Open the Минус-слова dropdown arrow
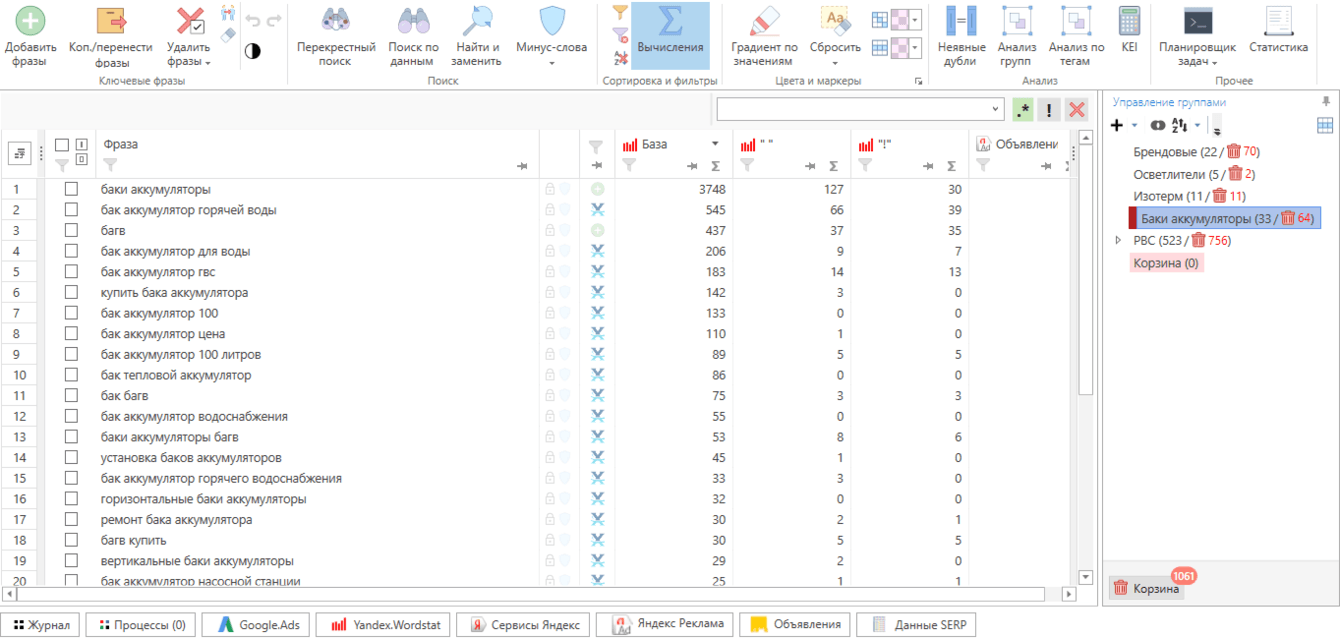 551,63
